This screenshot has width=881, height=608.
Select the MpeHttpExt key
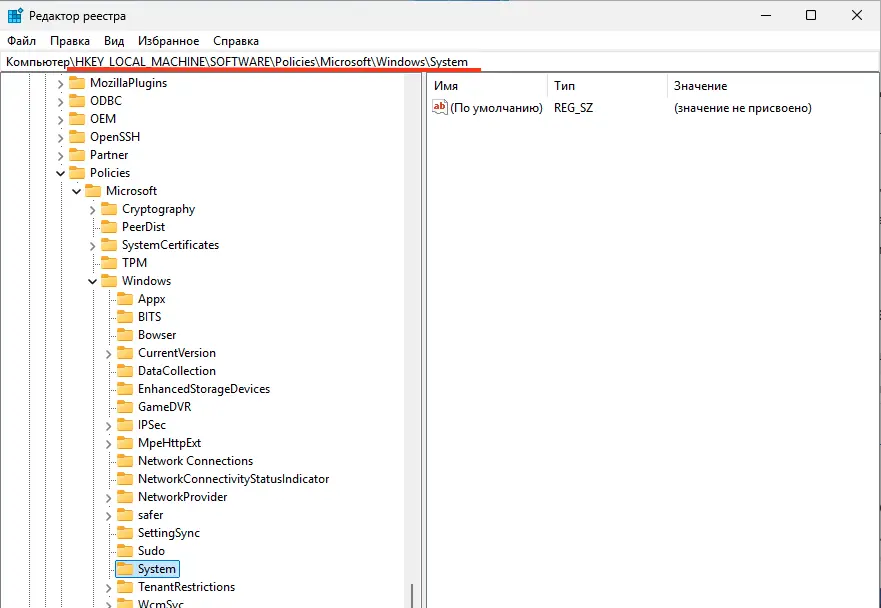click(x=169, y=443)
